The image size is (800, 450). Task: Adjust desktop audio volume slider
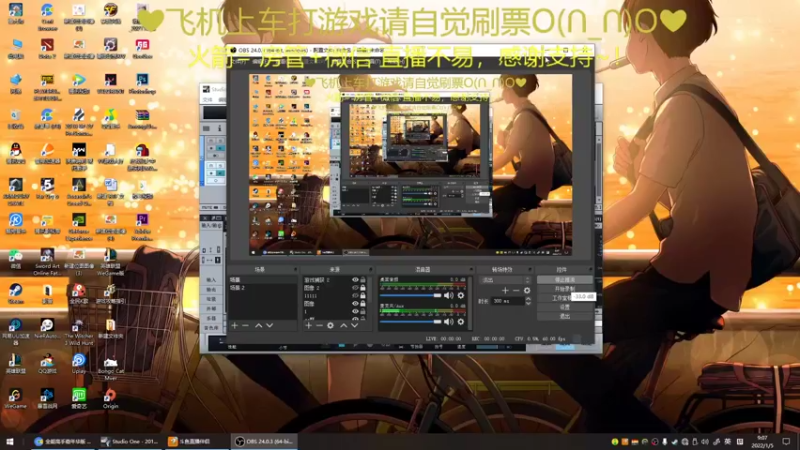pyautogui.click(x=411, y=295)
